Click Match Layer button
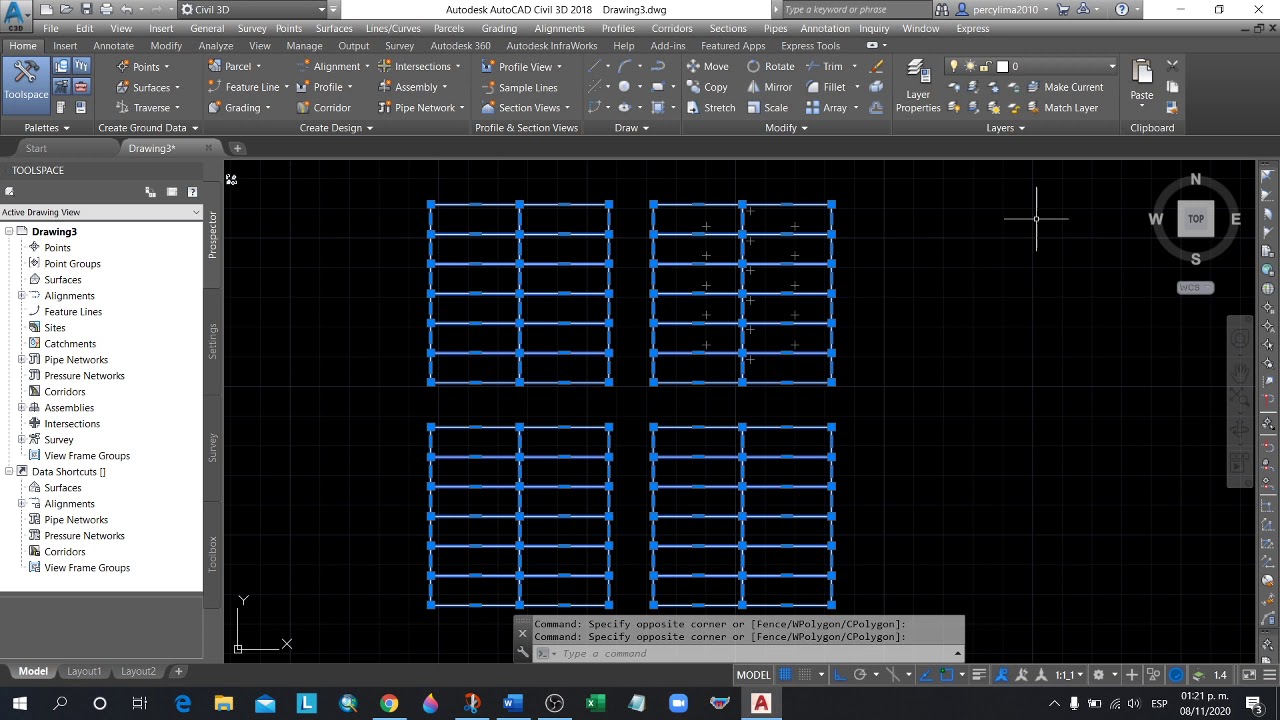This screenshot has height=720, width=1280. (1062, 108)
